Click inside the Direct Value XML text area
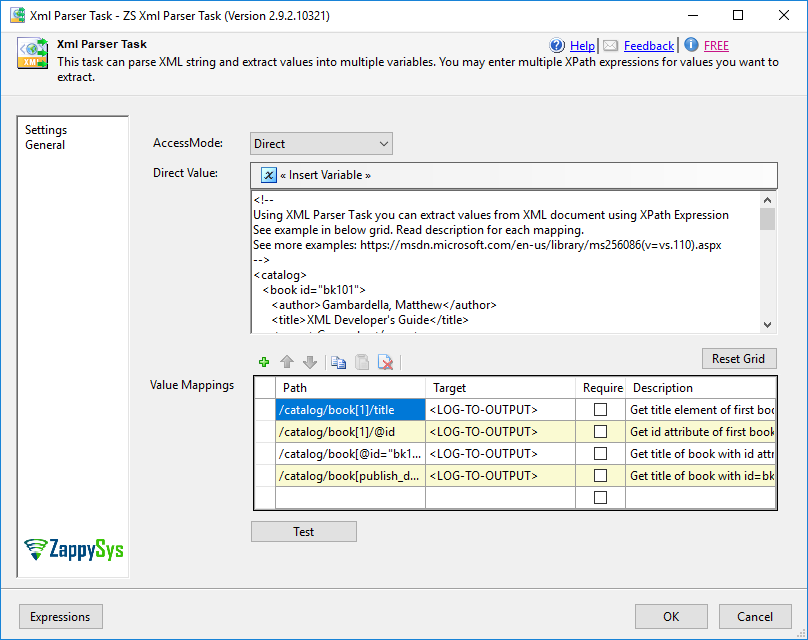This screenshot has width=808, height=640. [505, 263]
